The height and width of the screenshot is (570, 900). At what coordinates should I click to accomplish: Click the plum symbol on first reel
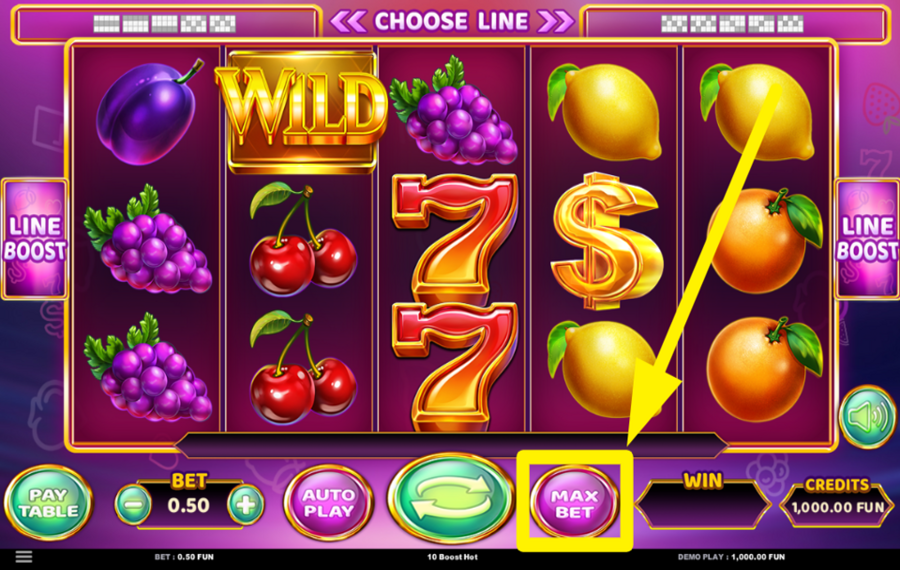[x=147, y=113]
